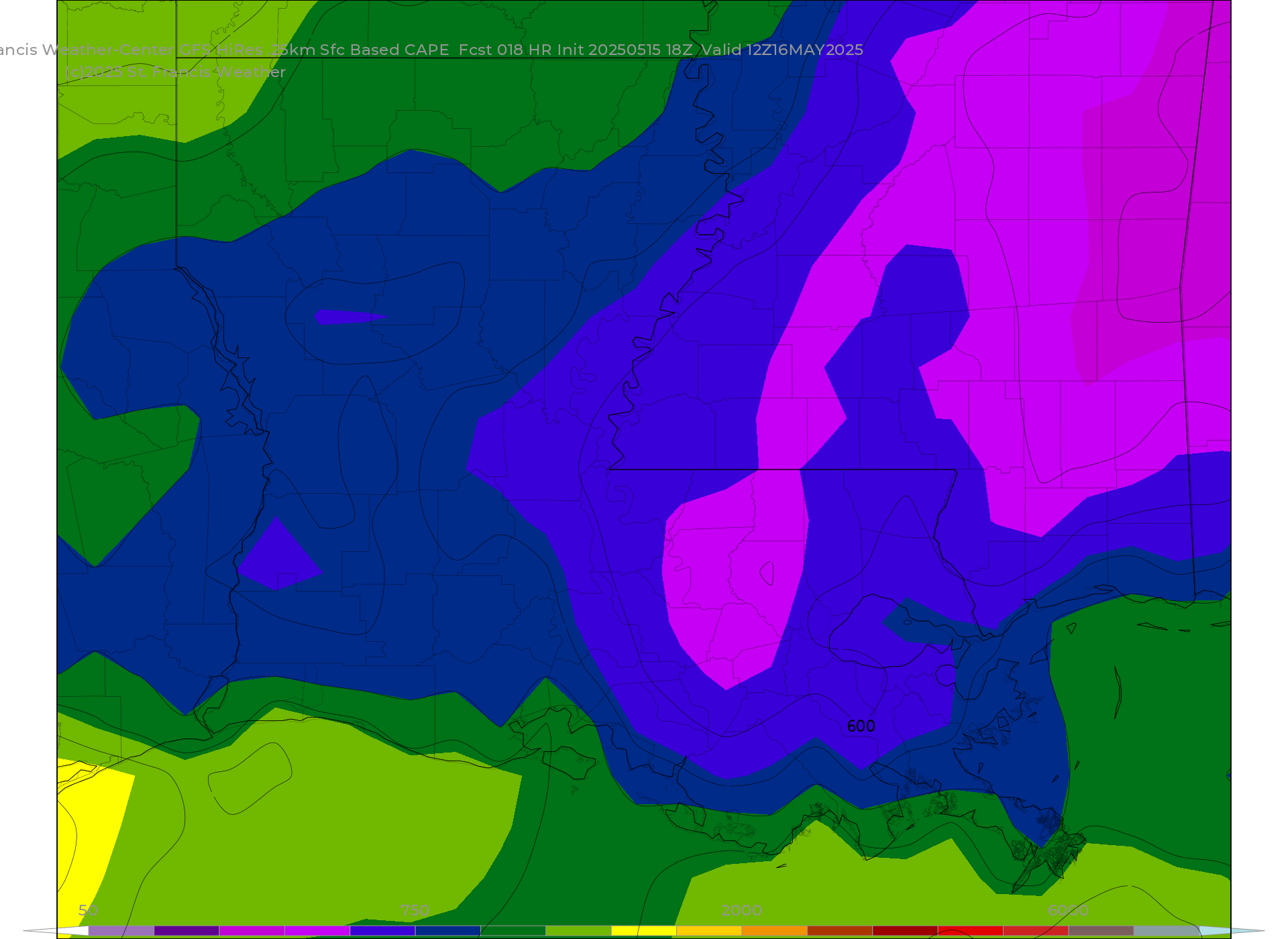The height and width of the screenshot is (939, 1288).
Task: Click the St. Francis Weather copyright line
Action: click(175, 72)
